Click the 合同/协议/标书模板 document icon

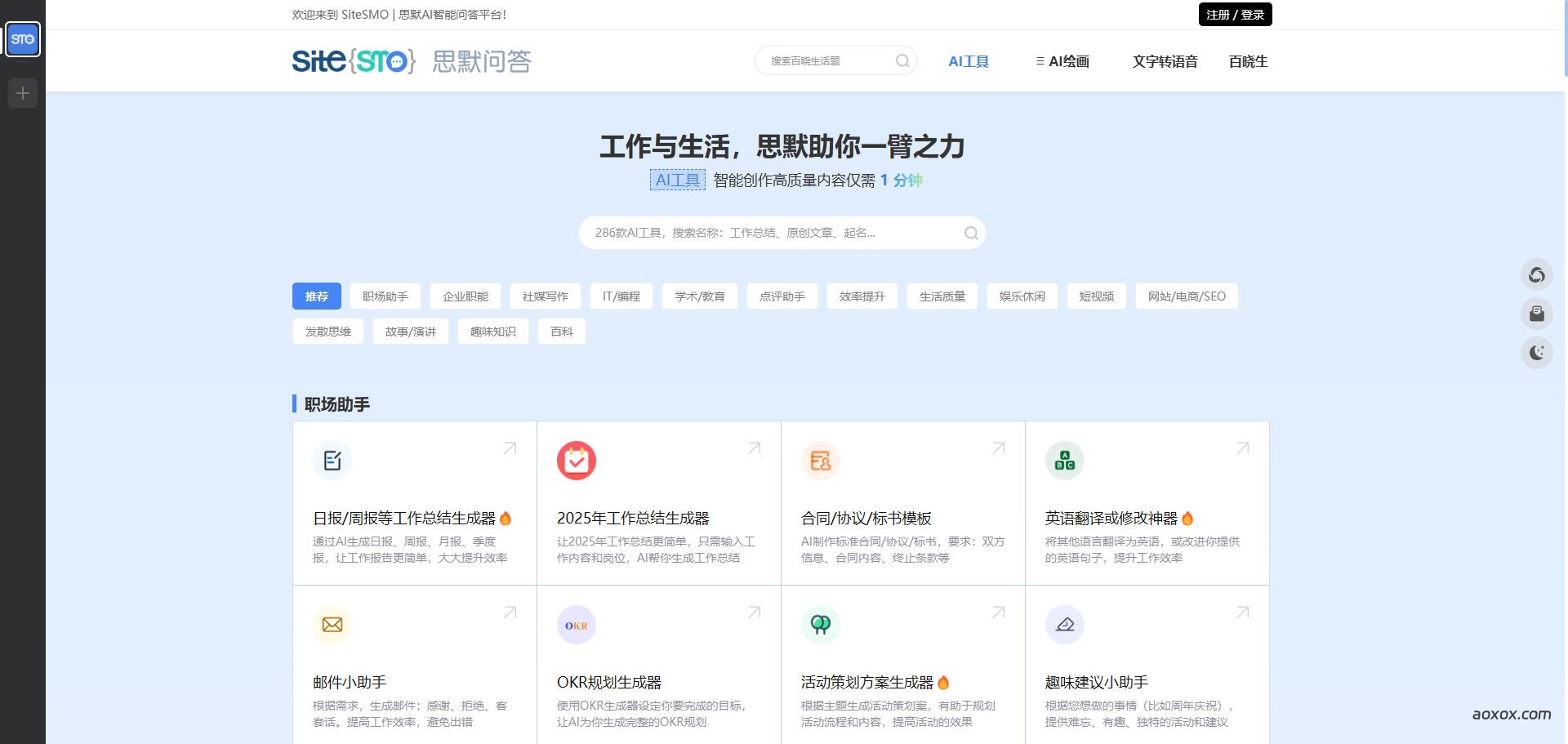pos(820,460)
